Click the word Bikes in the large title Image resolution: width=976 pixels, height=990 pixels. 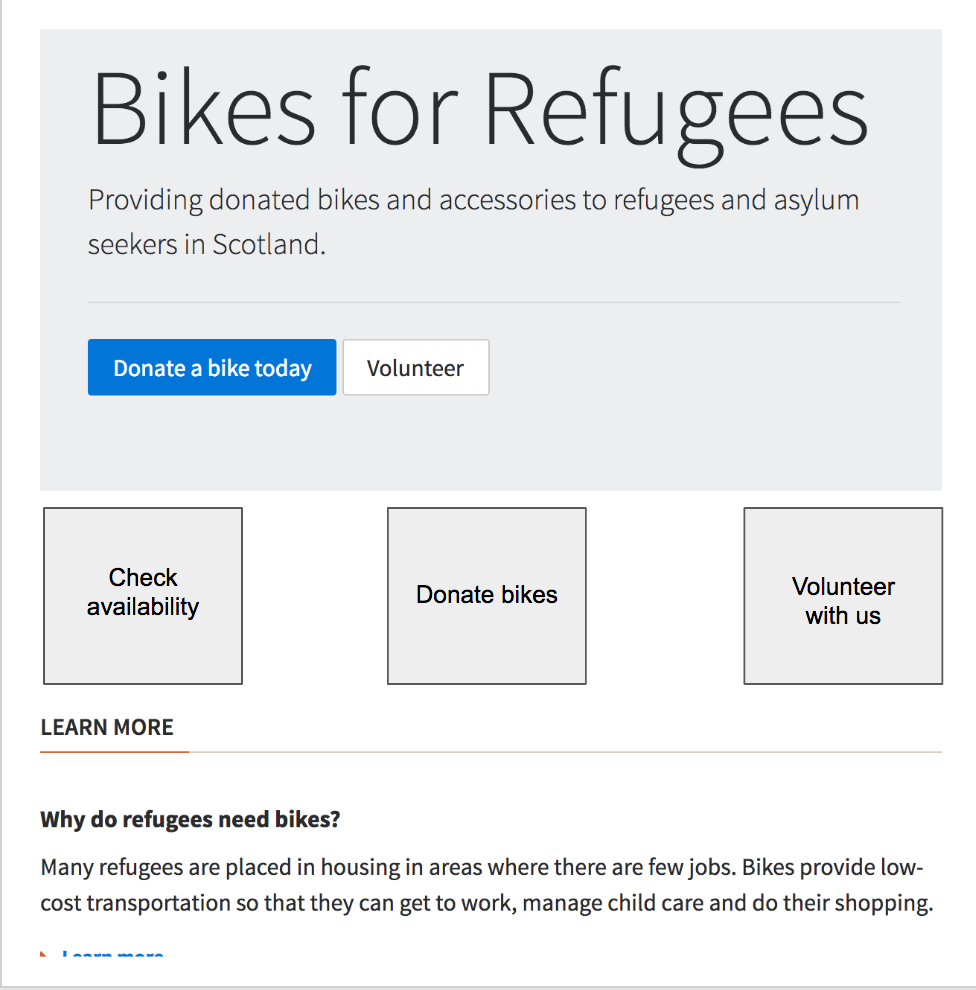pos(203,107)
